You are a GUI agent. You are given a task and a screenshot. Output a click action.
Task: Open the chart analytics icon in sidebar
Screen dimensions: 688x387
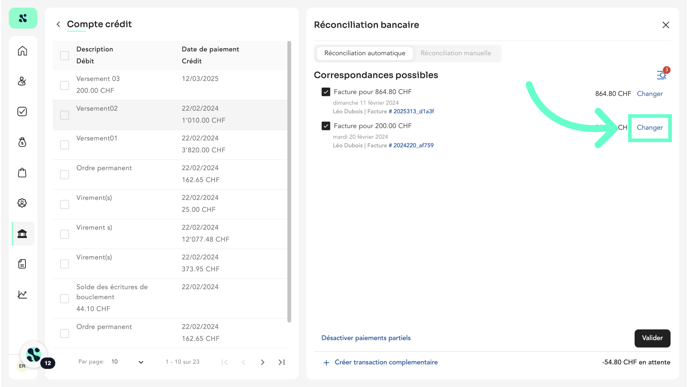pos(22,294)
